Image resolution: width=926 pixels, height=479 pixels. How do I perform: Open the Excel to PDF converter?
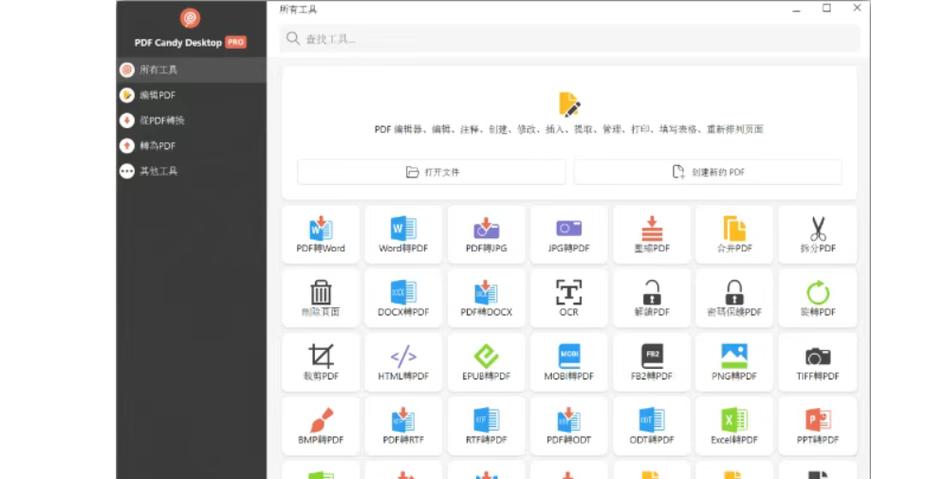pyautogui.click(x=735, y=426)
